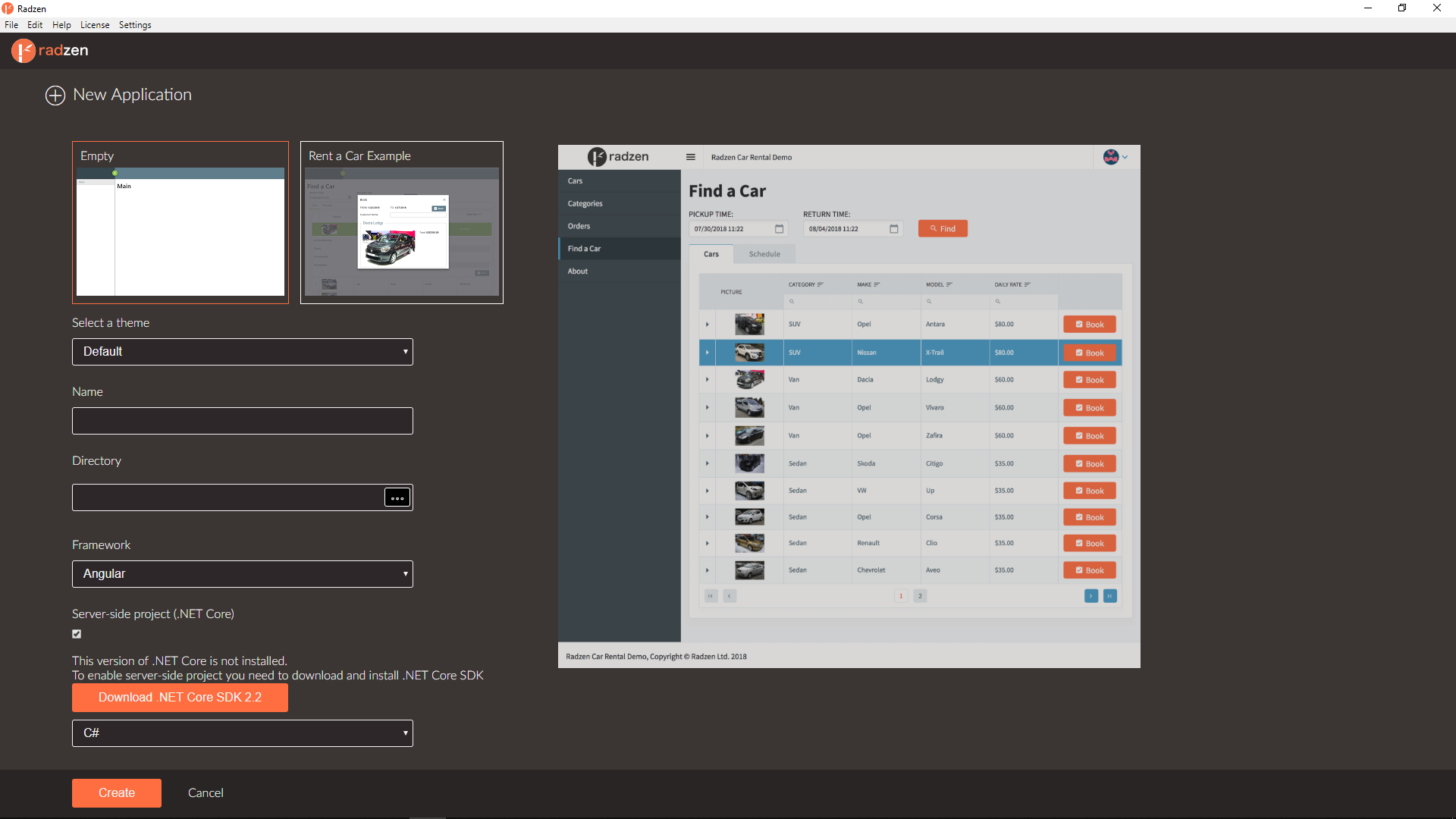Viewport: 1456px width, 819px height.
Task: Open the License menu
Action: 95,25
